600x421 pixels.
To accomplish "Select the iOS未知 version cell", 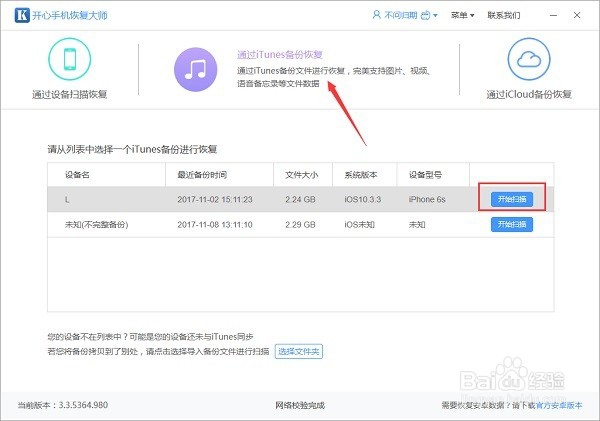I will [359, 225].
